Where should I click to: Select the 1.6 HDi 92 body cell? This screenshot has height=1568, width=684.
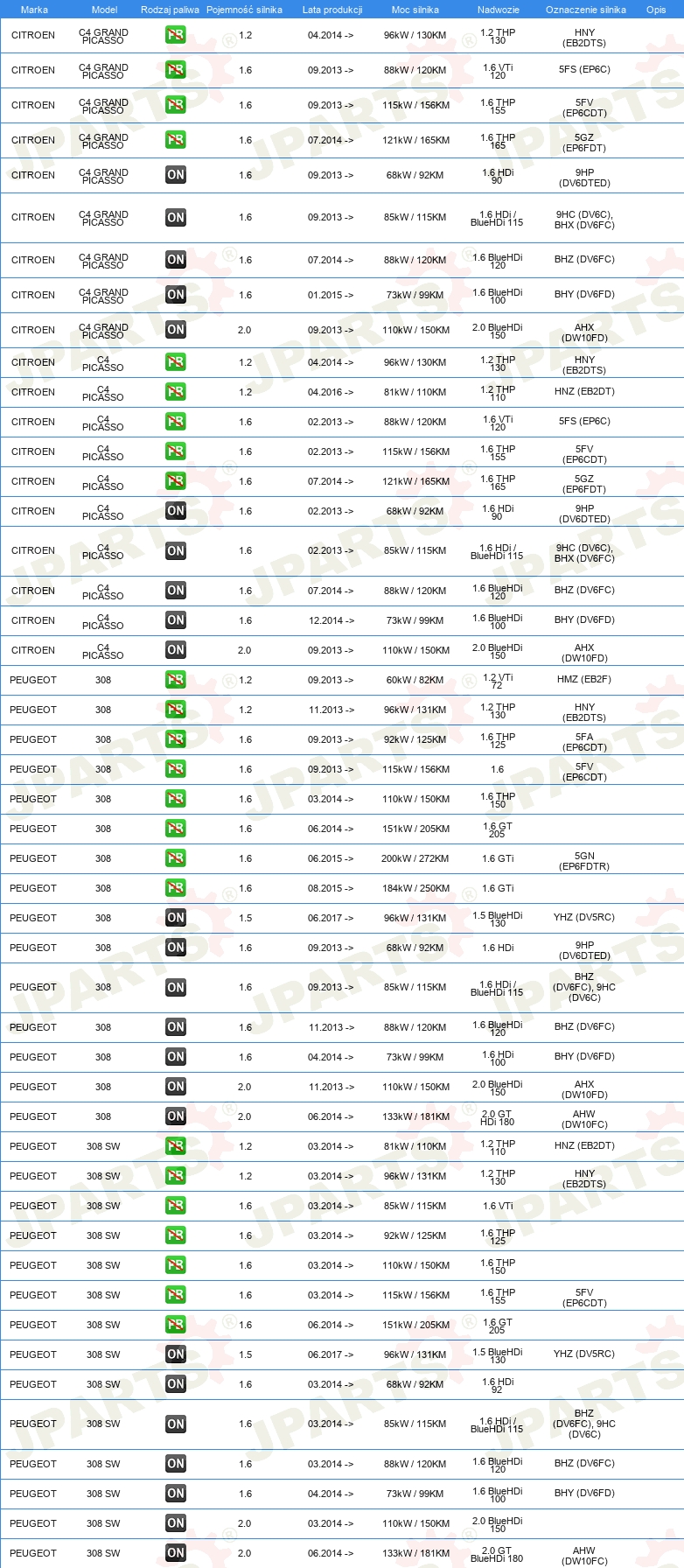click(498, 1385)
